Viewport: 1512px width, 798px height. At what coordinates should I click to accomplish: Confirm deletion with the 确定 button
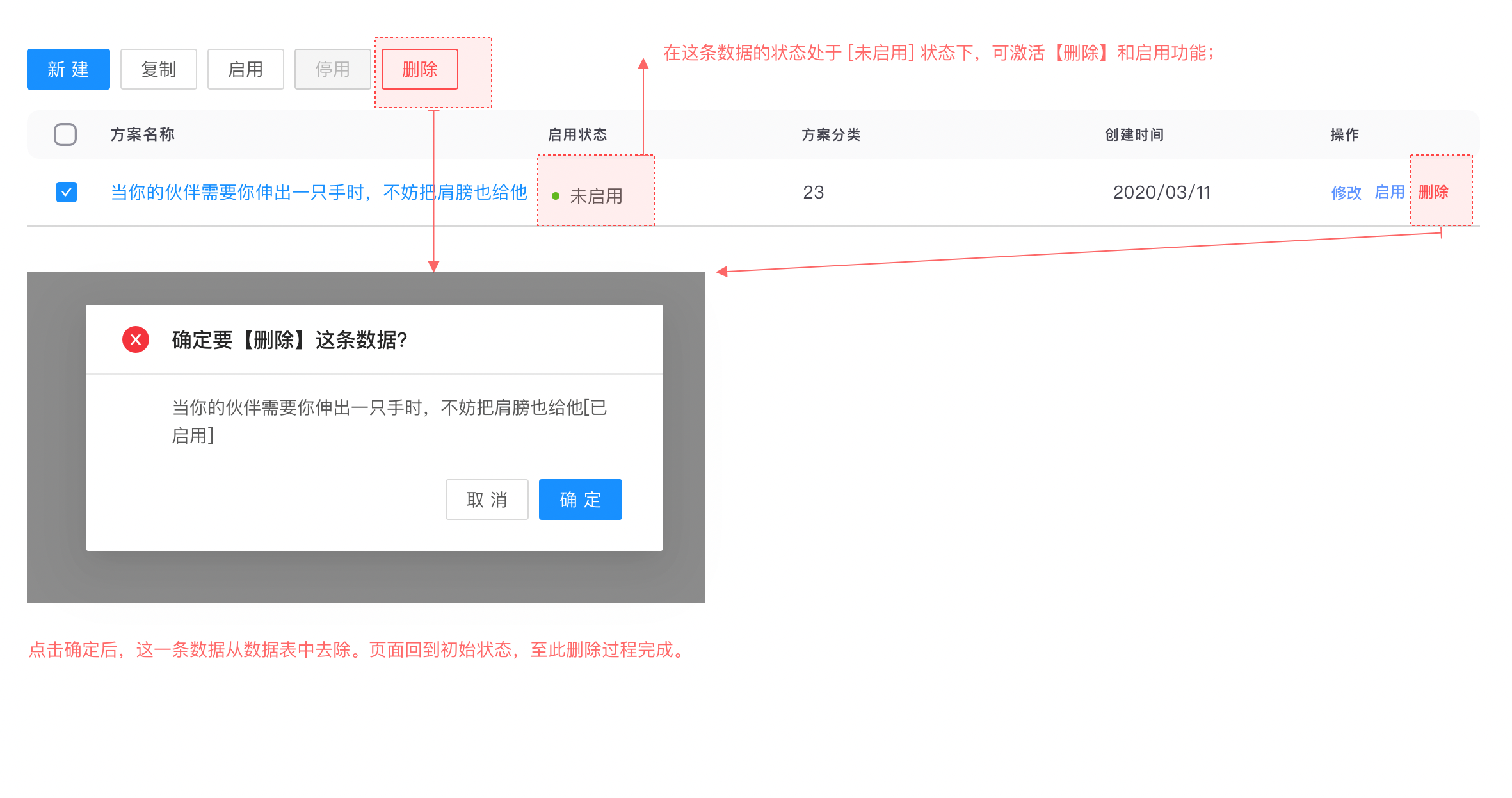click(580, 500)
